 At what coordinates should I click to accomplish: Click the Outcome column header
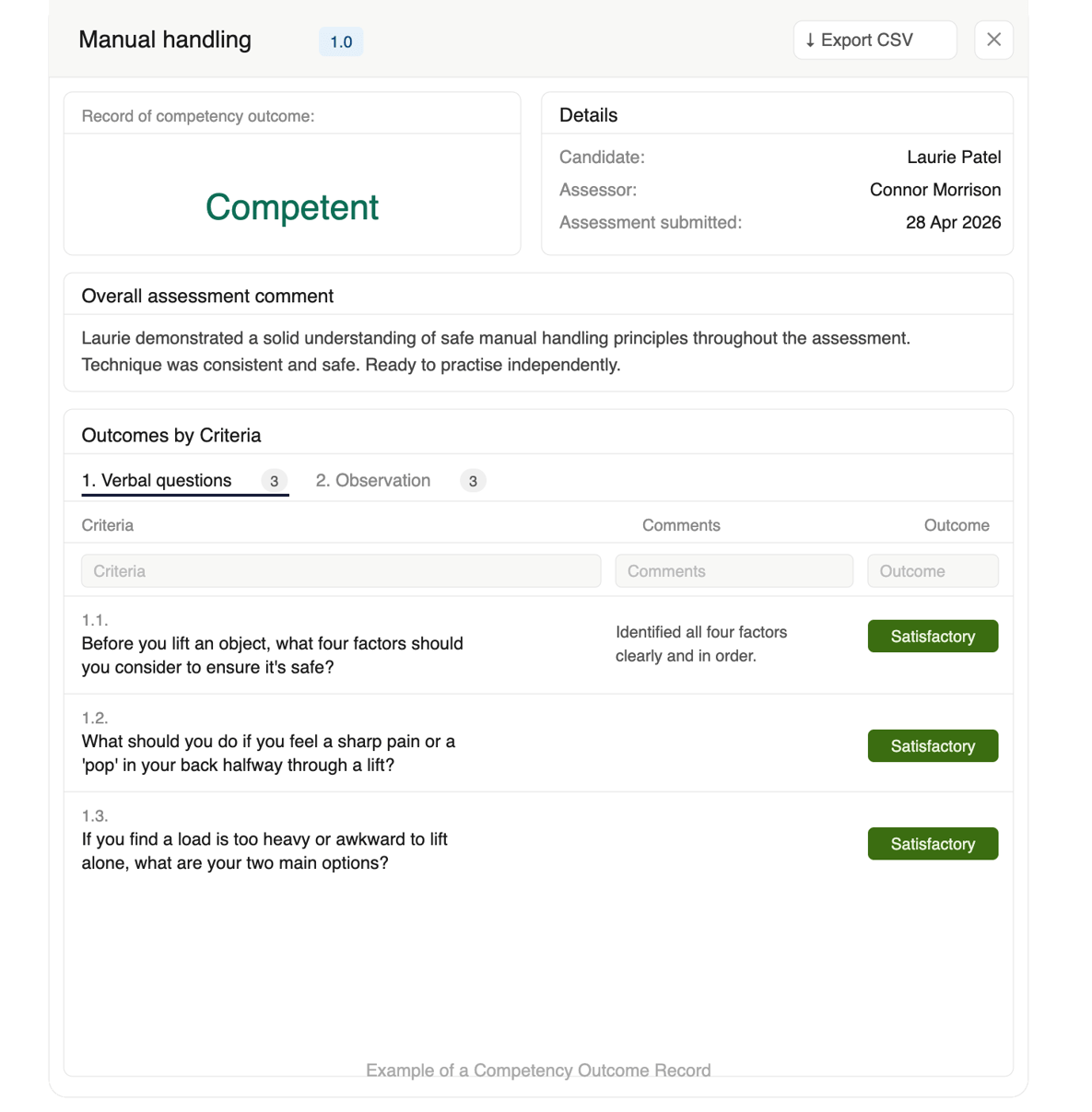[x=957, y=525]
